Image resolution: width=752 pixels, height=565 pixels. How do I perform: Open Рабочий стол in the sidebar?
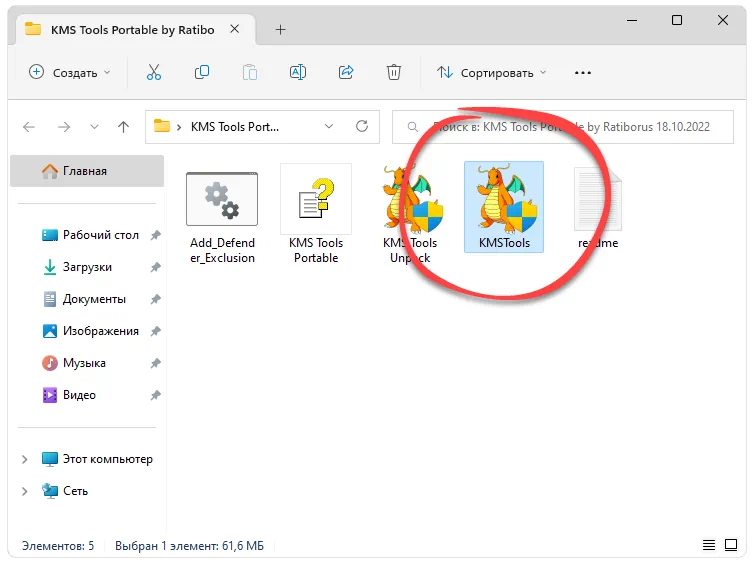[91, 235]
